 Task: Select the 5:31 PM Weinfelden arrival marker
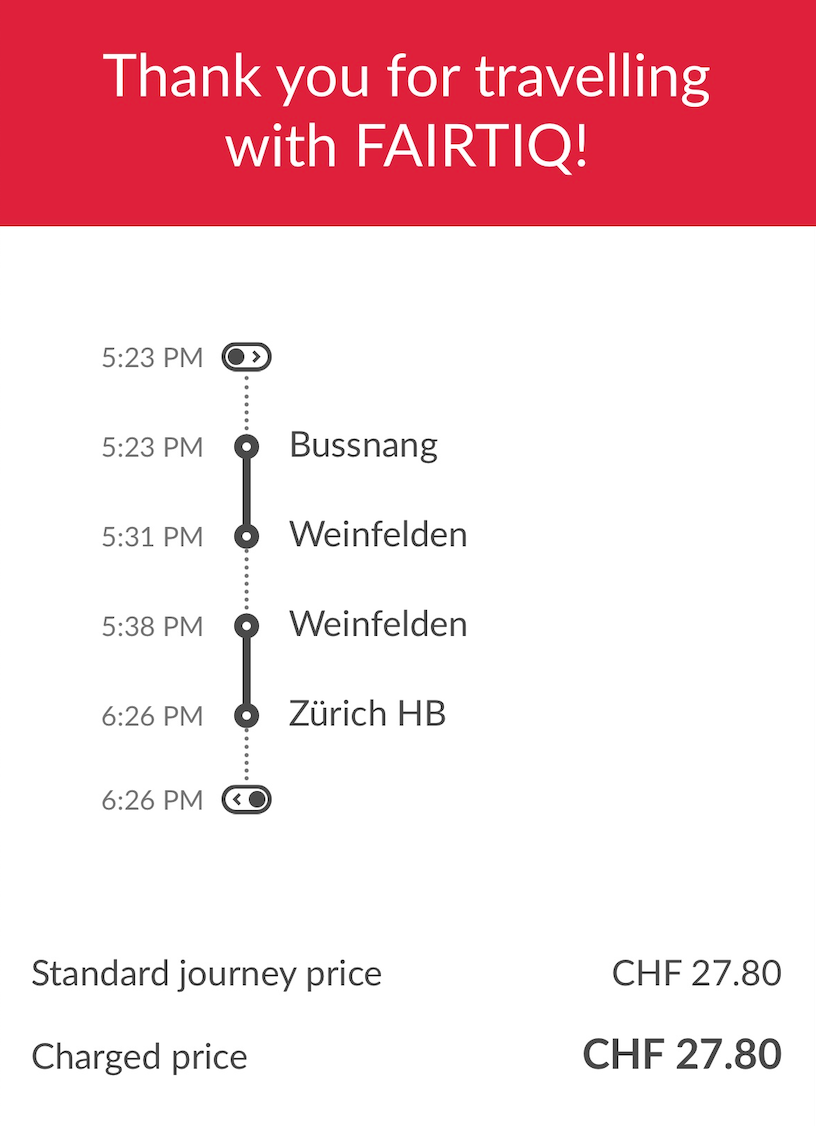[246, 536]
